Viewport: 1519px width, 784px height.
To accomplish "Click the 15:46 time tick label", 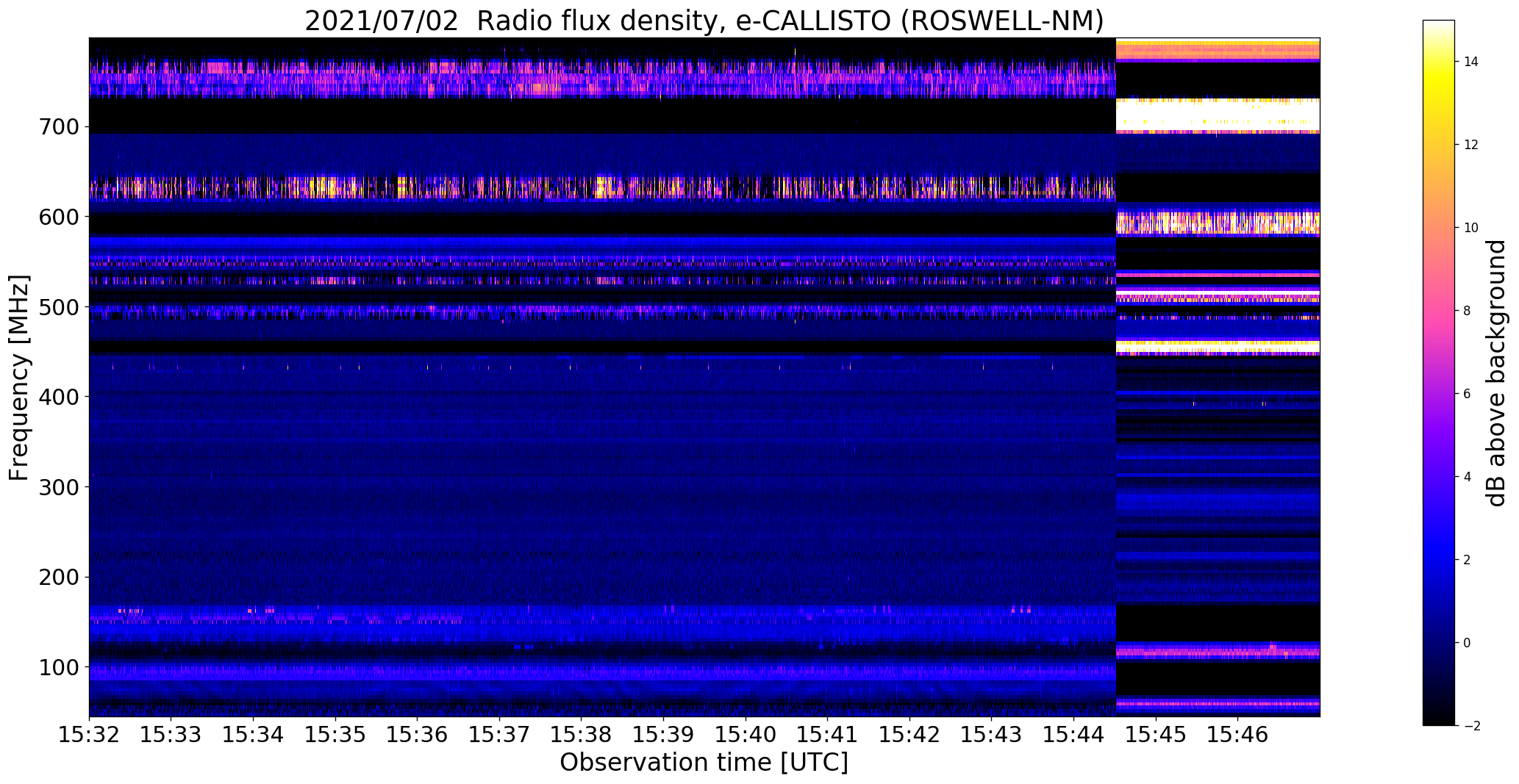I will pyautogui.click(x=1237, y=734).
